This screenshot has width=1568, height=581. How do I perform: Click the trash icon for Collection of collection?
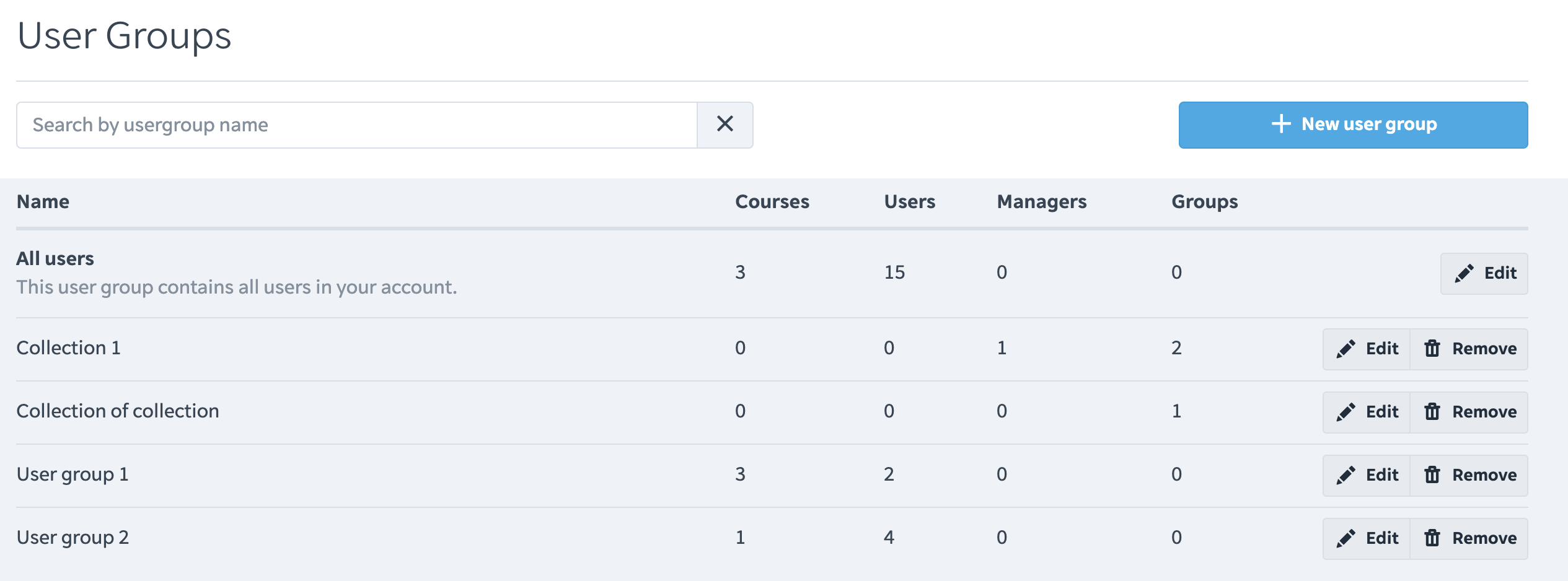click(1432, 412)
